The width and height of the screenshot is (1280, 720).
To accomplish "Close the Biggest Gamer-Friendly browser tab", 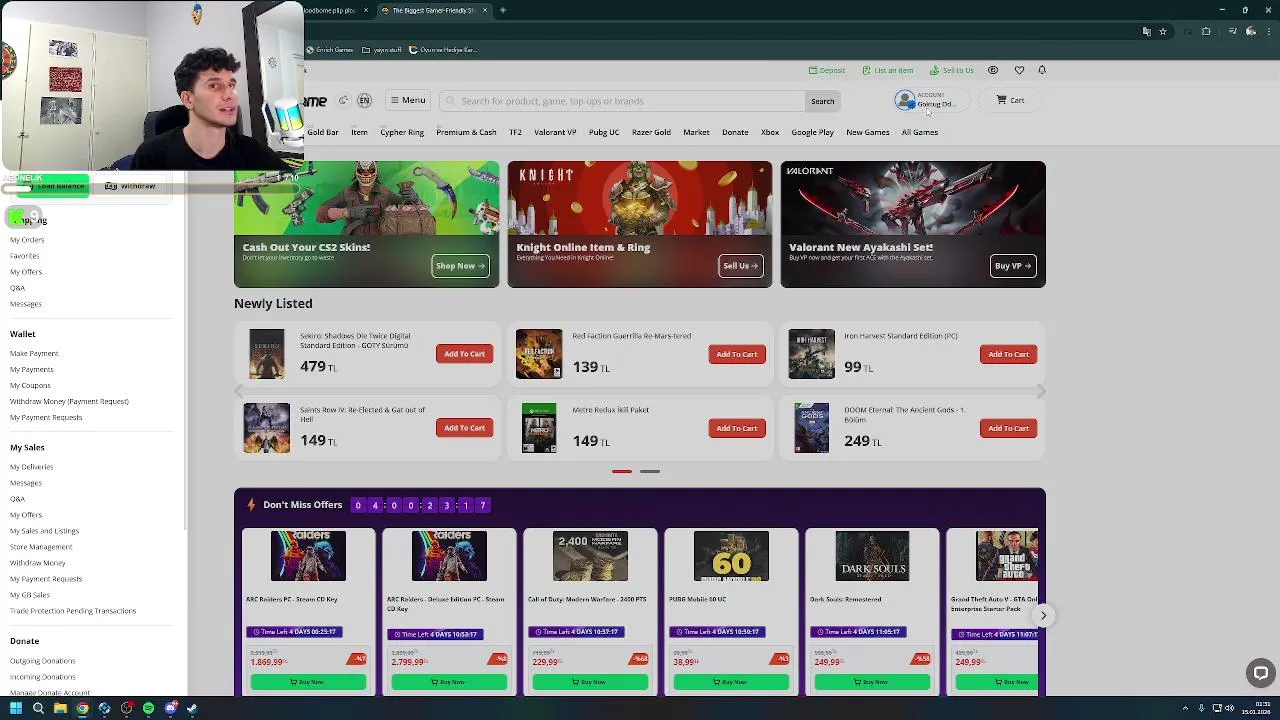I will click(x=485, y=10).
